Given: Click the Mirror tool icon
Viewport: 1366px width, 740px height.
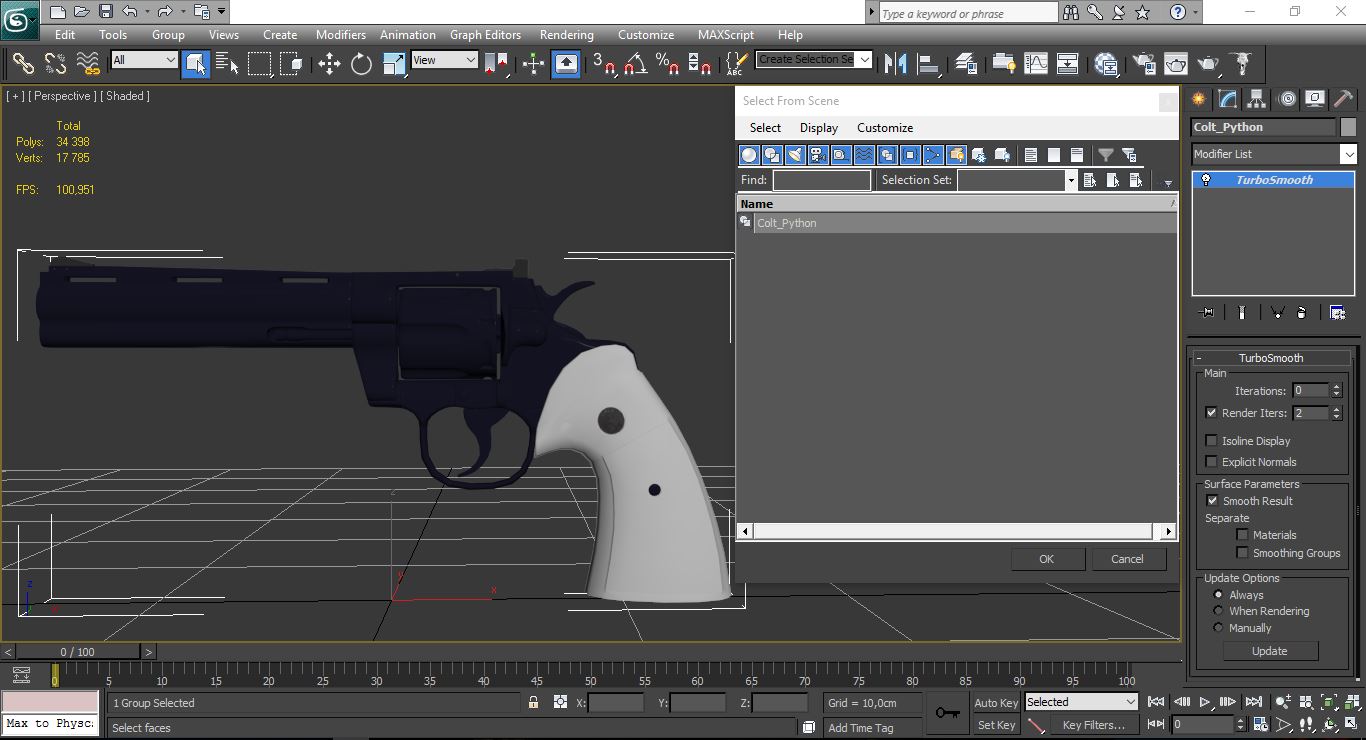Looking at the screenshot, I should tap(896, 64).
